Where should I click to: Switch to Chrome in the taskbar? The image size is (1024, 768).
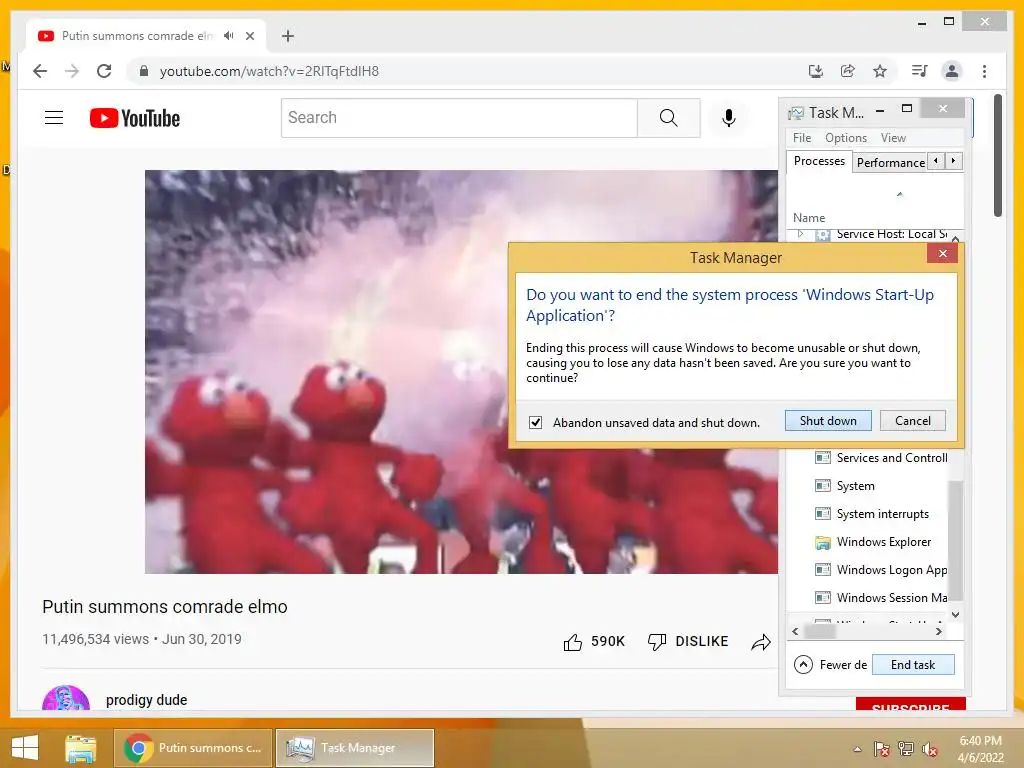click(x=193, y=748)
